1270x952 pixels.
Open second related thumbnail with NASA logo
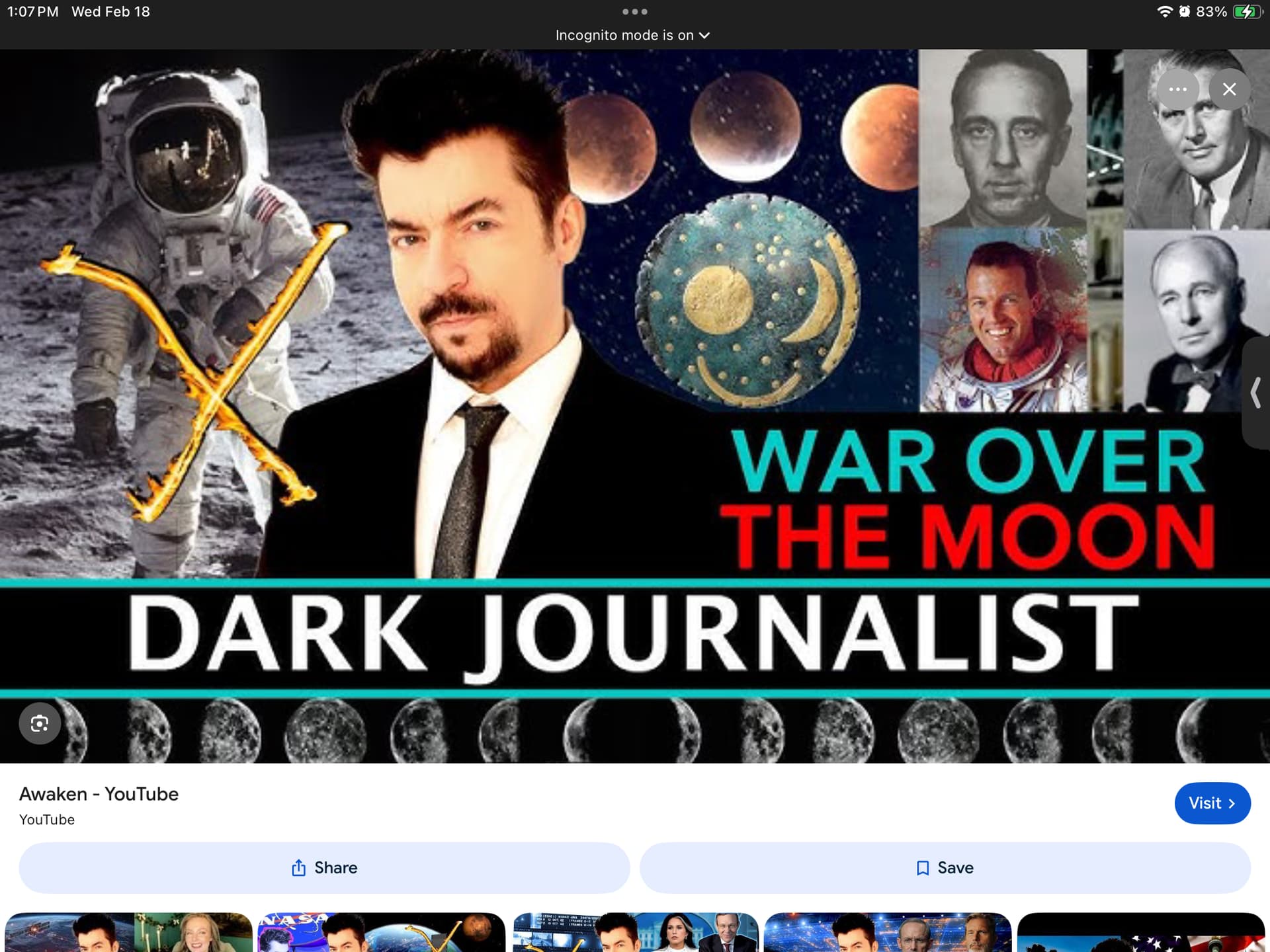(x=381, y=933)
